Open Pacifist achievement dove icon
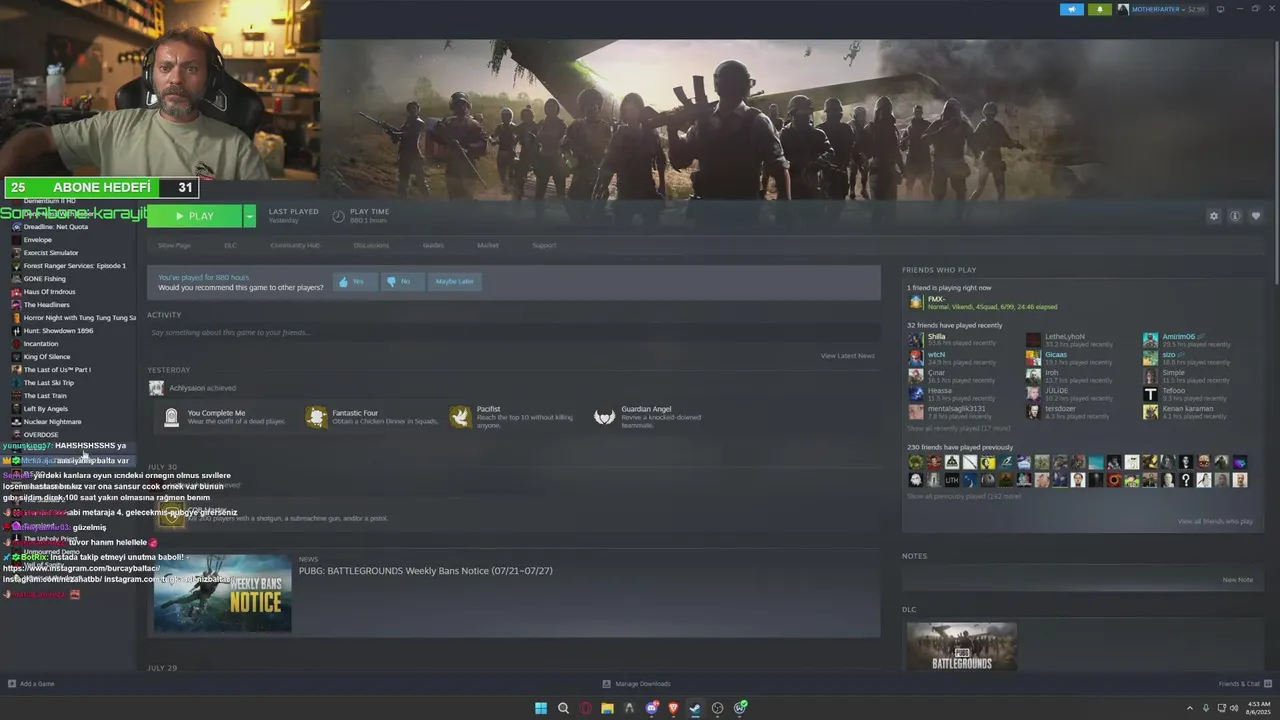The height and width of the screenshot is (720, 1280). pyautogui.click(x=460, y=417)
